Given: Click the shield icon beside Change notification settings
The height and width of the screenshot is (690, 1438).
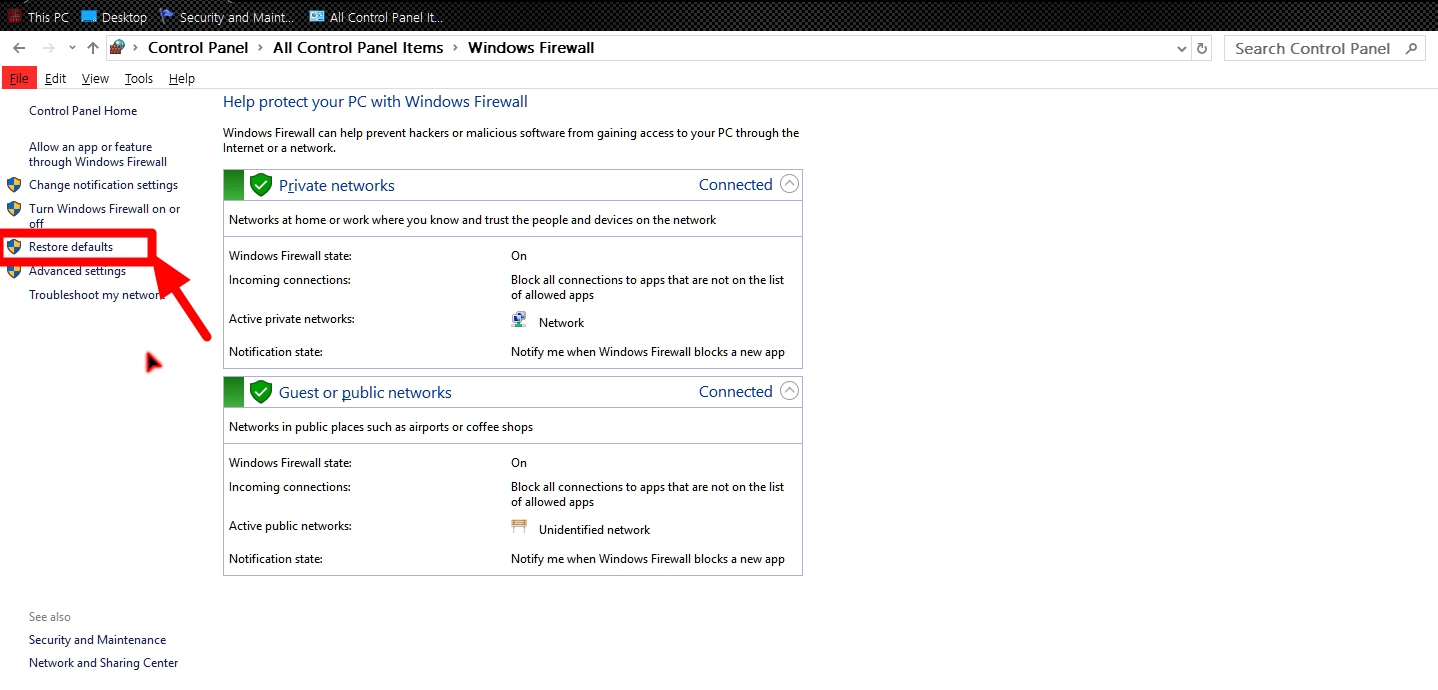Looking at the screenshot, I should coord(14,185).
